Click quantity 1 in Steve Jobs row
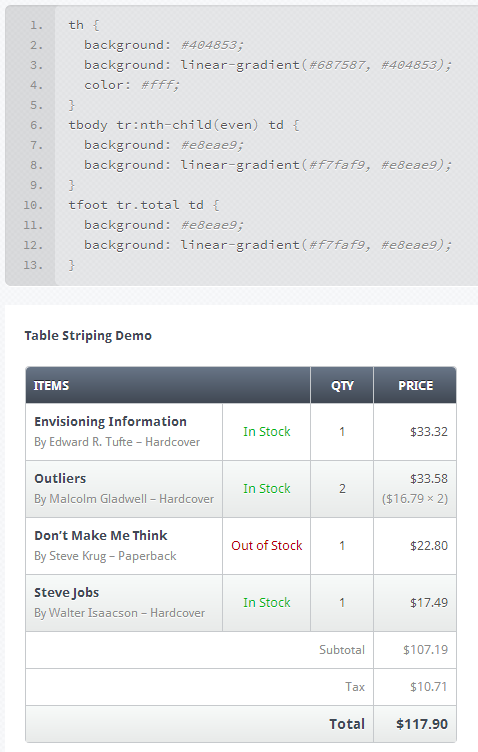 click(342, 603)
